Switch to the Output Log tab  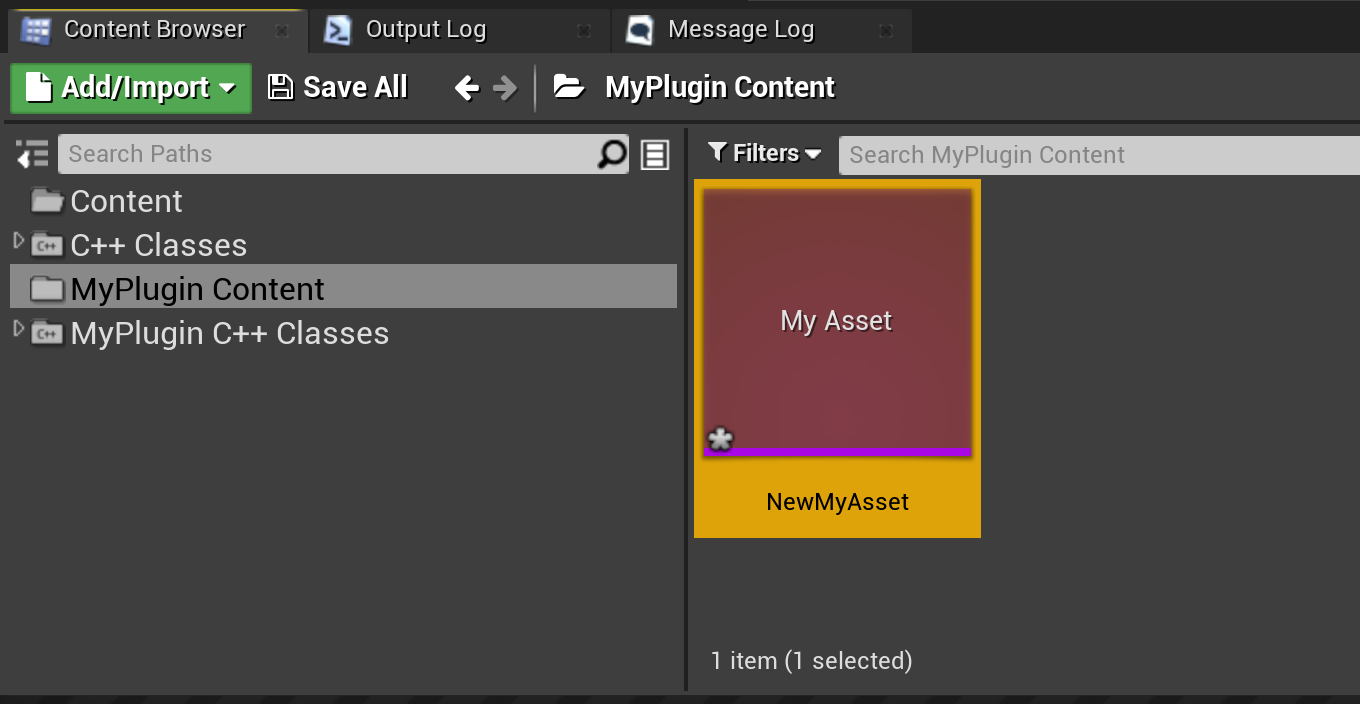pyautogui.click(x=425, y=30)
